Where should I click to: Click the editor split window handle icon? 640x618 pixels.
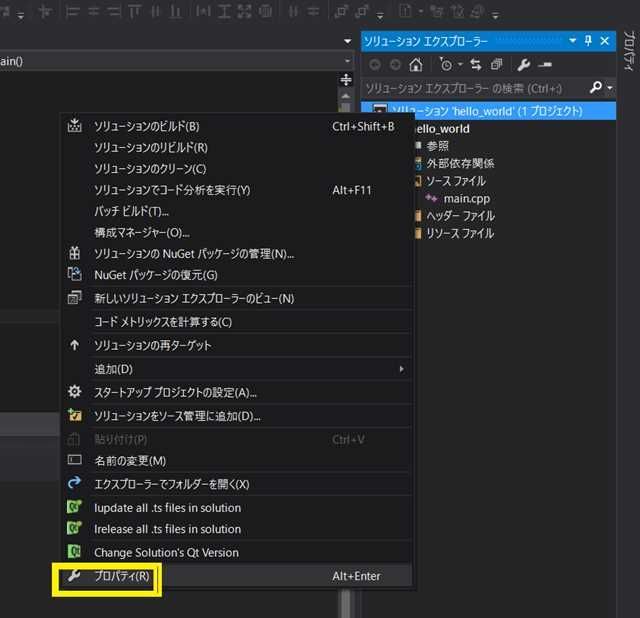click(346, 80)
